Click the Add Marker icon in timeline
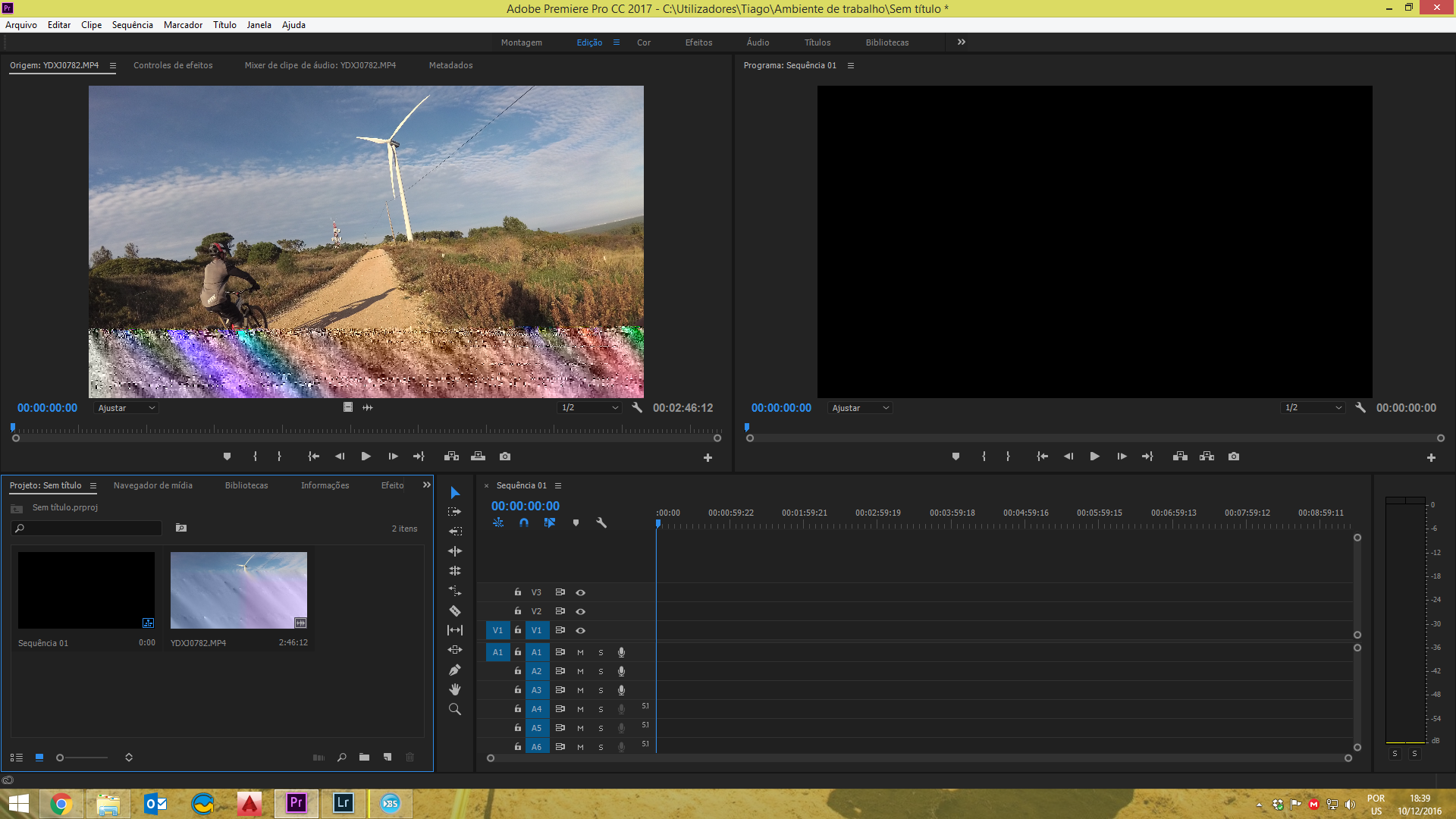Viewport: 1456px width, 819px height. 576,522
